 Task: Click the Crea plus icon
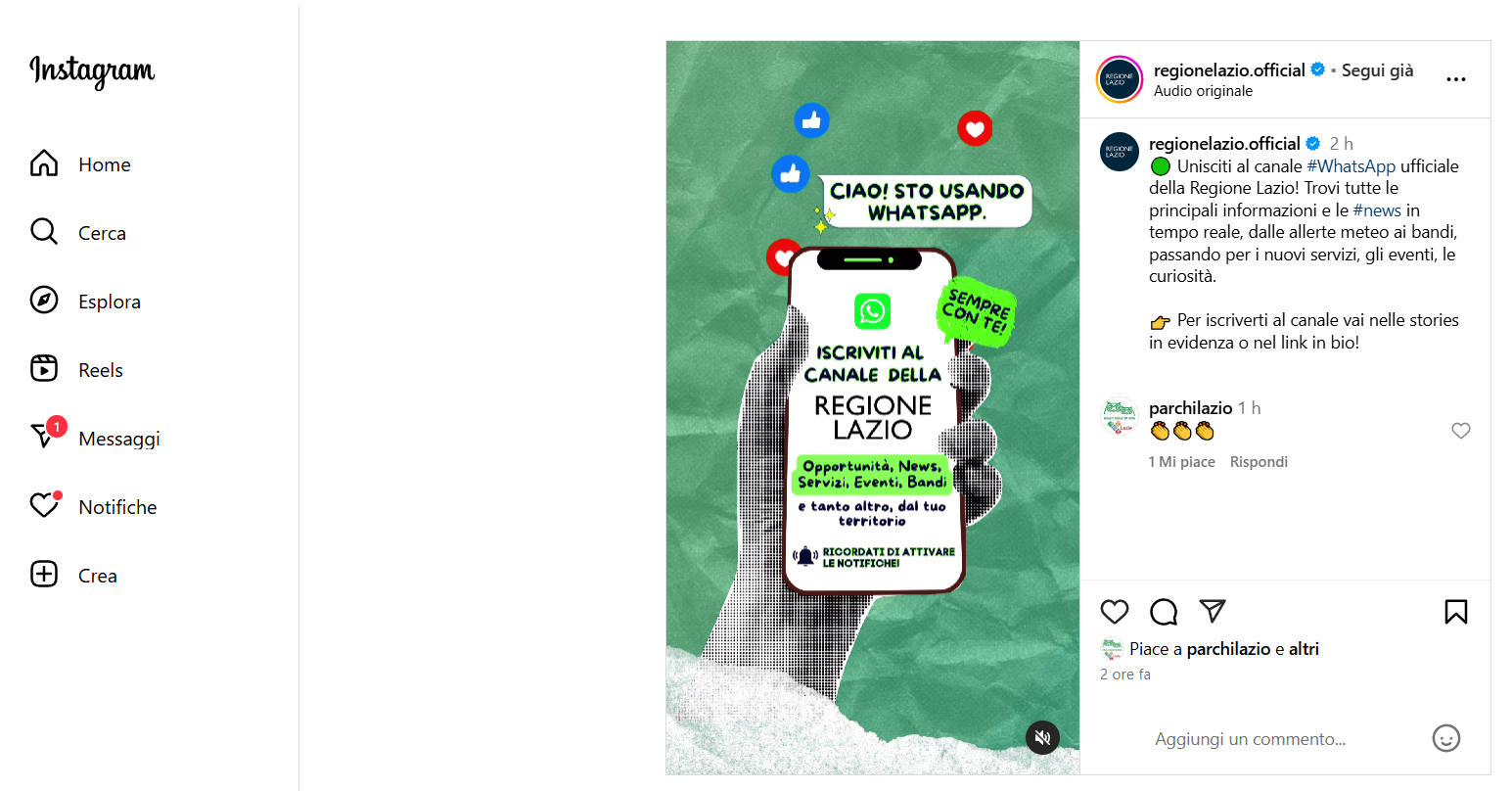(44, 575)
